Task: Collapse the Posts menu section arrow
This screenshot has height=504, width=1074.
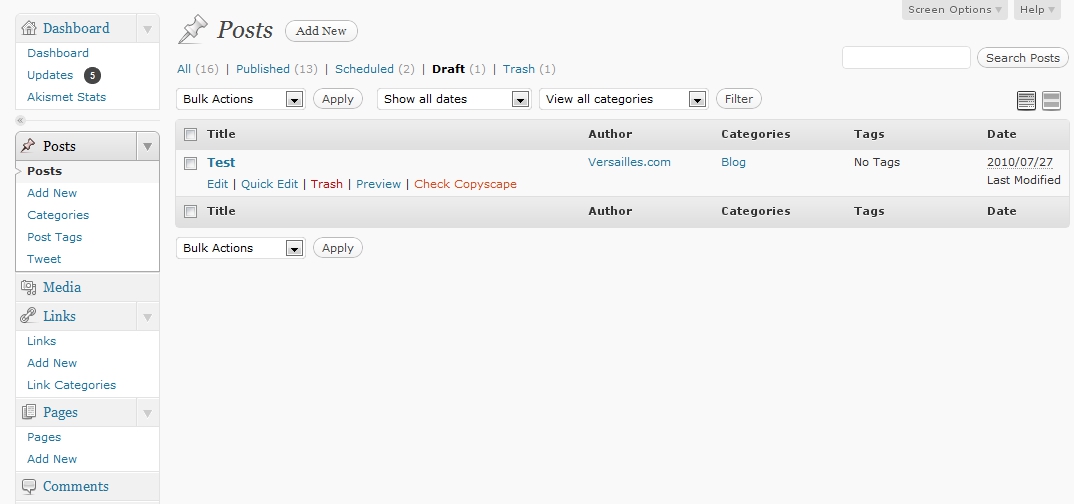Action: click(147, 146)
